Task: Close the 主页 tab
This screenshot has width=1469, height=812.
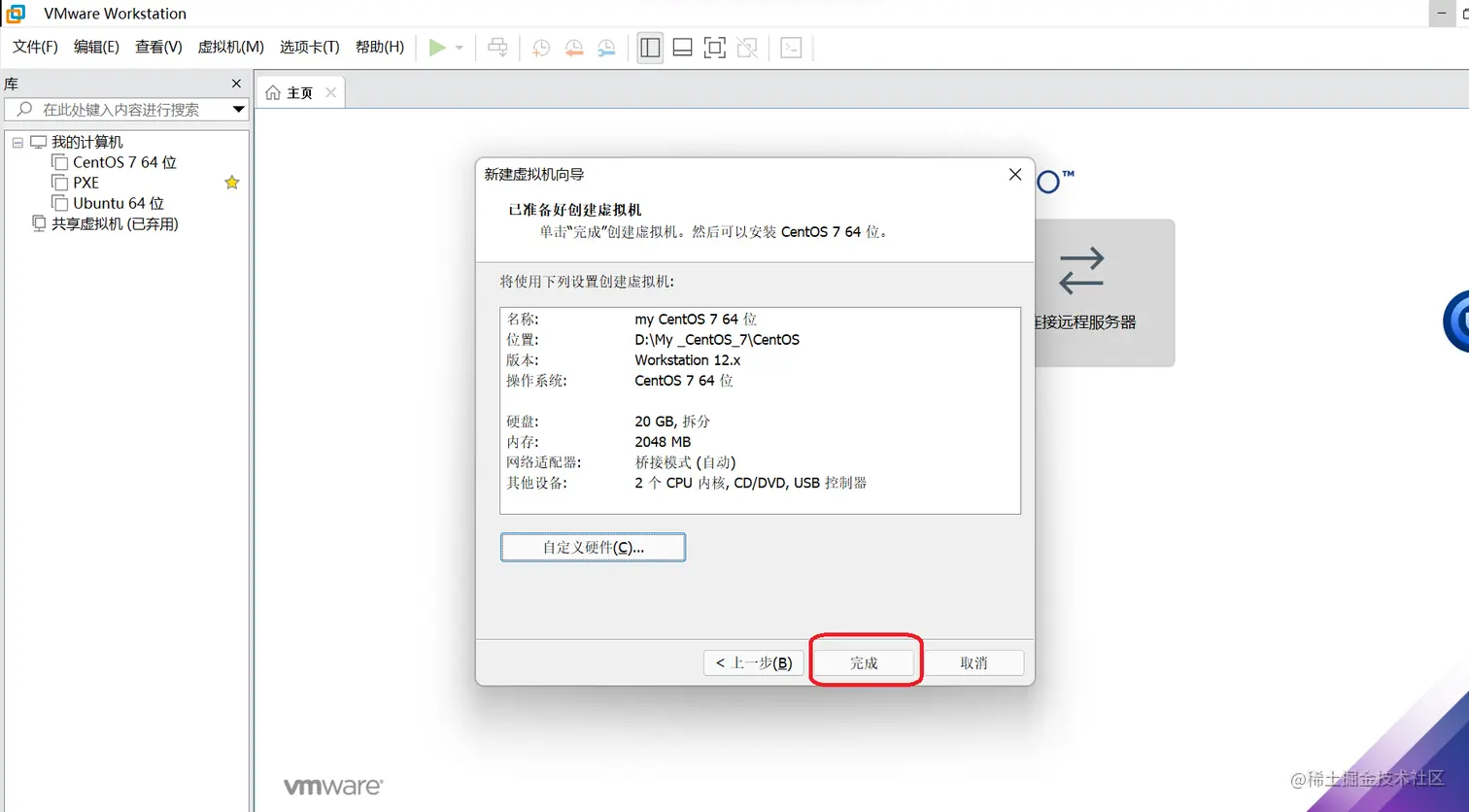Action: click(330, 92)
